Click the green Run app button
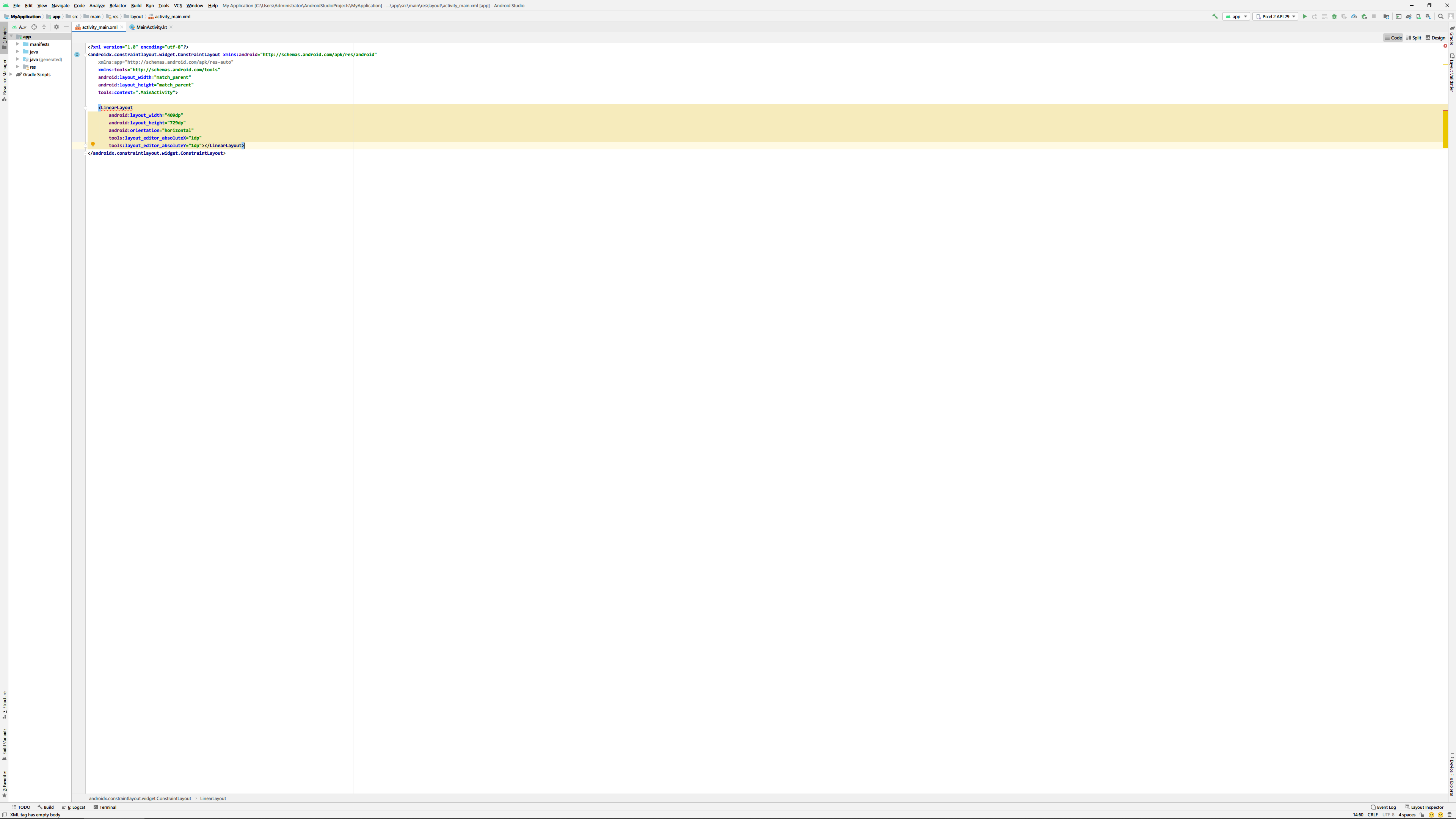This screenshot has height=819, width=1456. click(x=1305, y=16)
